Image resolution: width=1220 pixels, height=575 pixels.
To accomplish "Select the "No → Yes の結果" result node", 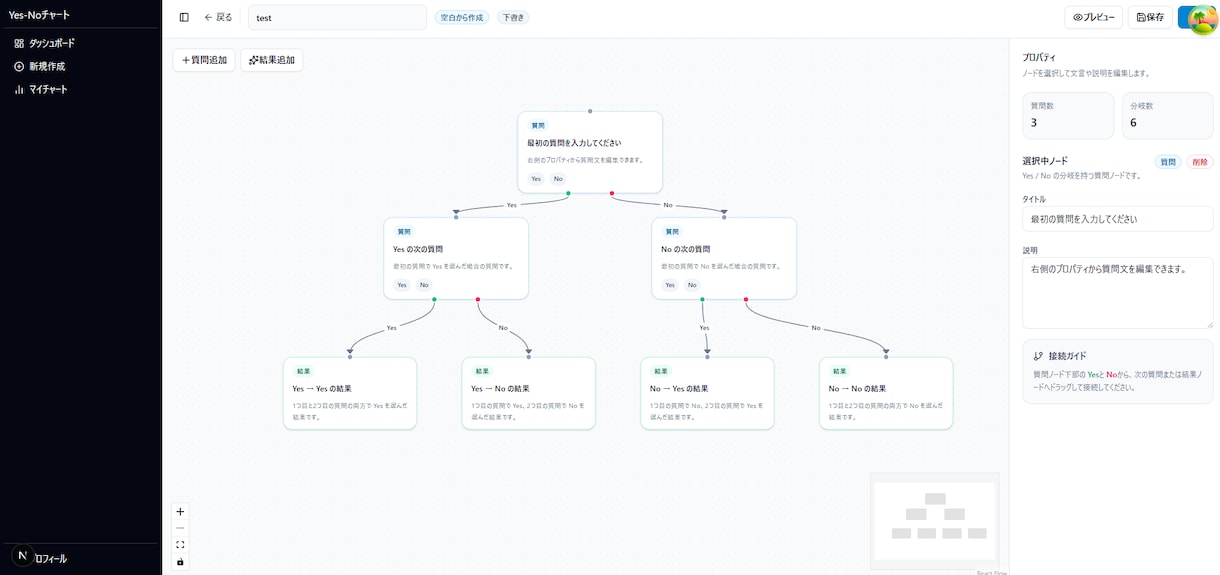I will [707, 393].
